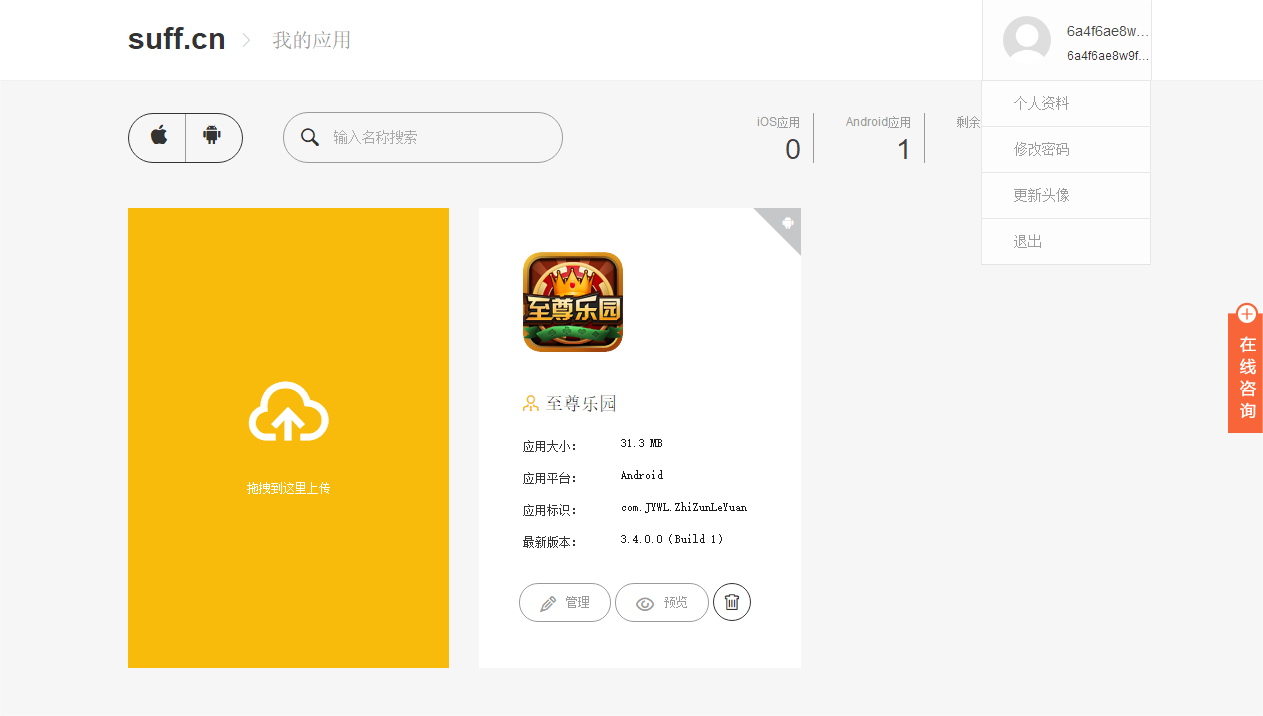Viewport: 1263px width, 716px height.
Task: Open 个人资料 from the user menu
Action: point(1041,103)
